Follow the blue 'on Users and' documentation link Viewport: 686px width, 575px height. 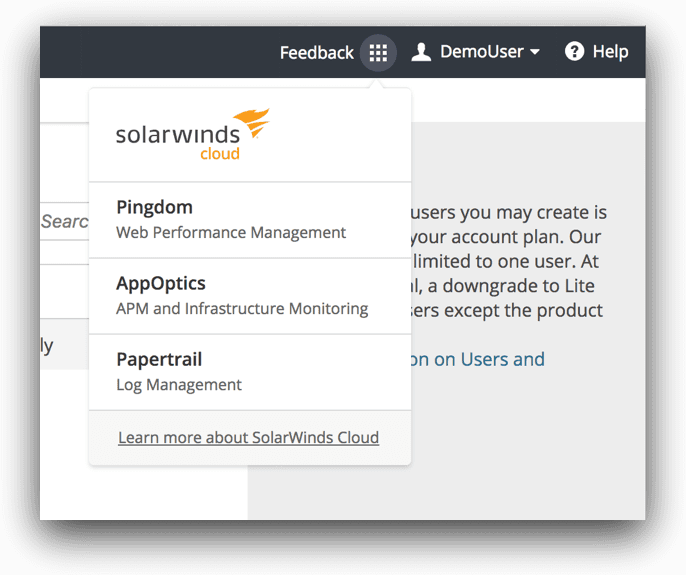pos(478,359)
